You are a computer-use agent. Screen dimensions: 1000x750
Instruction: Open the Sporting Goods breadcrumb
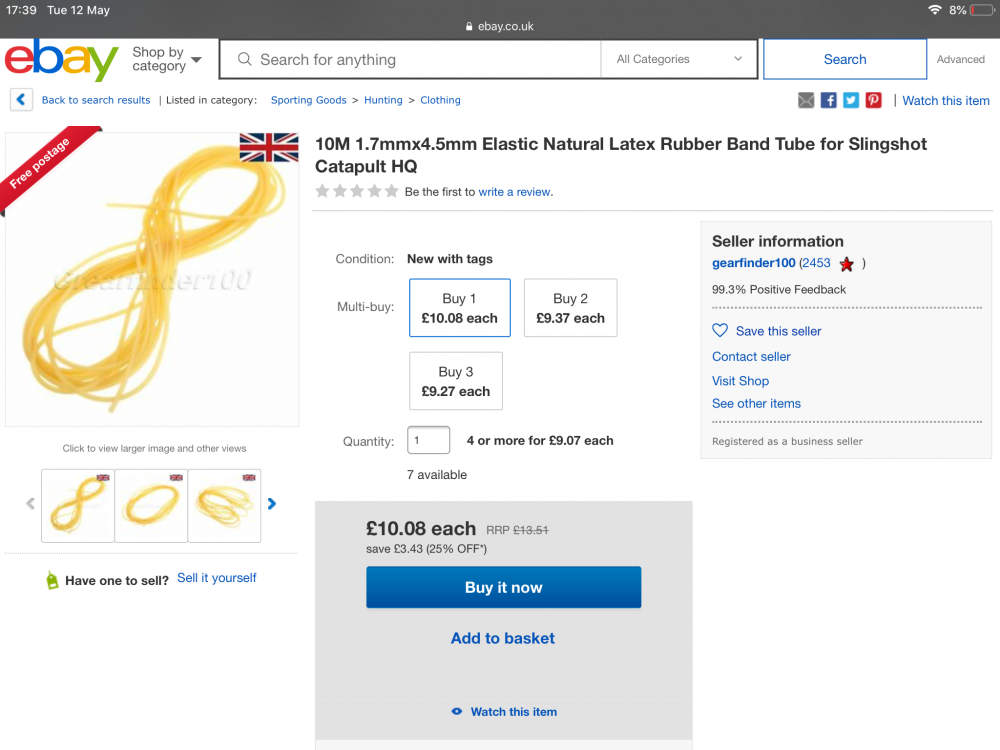click(x=309, y=100)
